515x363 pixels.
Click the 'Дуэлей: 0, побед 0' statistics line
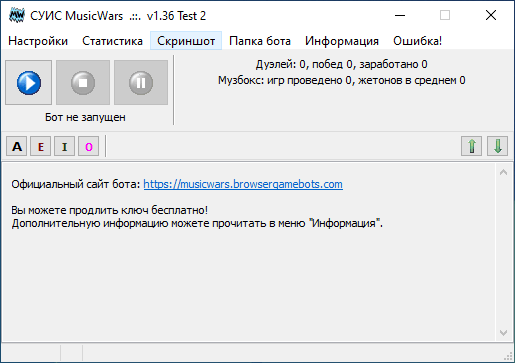coord(341,64)
